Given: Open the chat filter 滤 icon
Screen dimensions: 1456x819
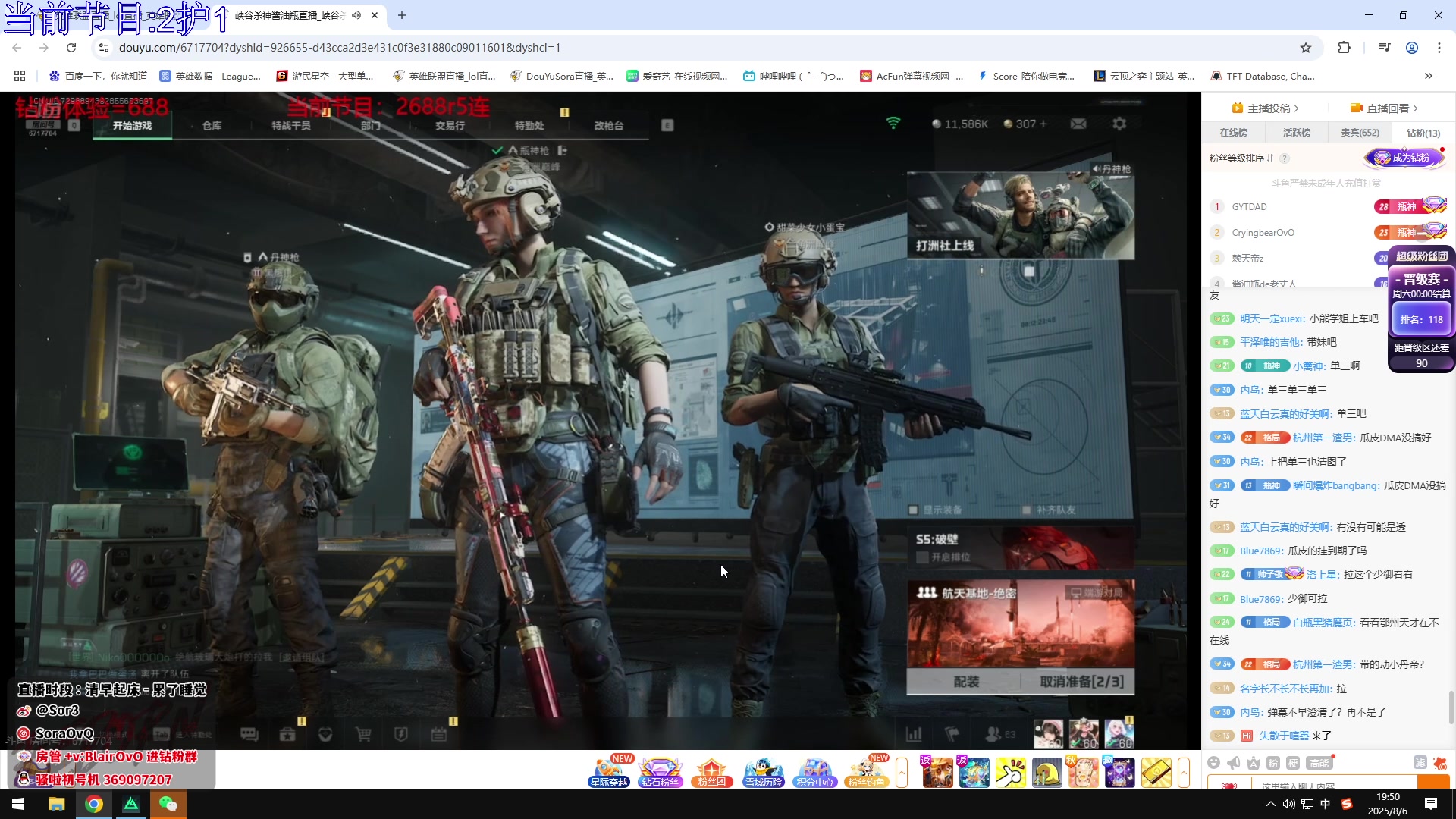Looking at the screenshot, I should point(1420,763).
